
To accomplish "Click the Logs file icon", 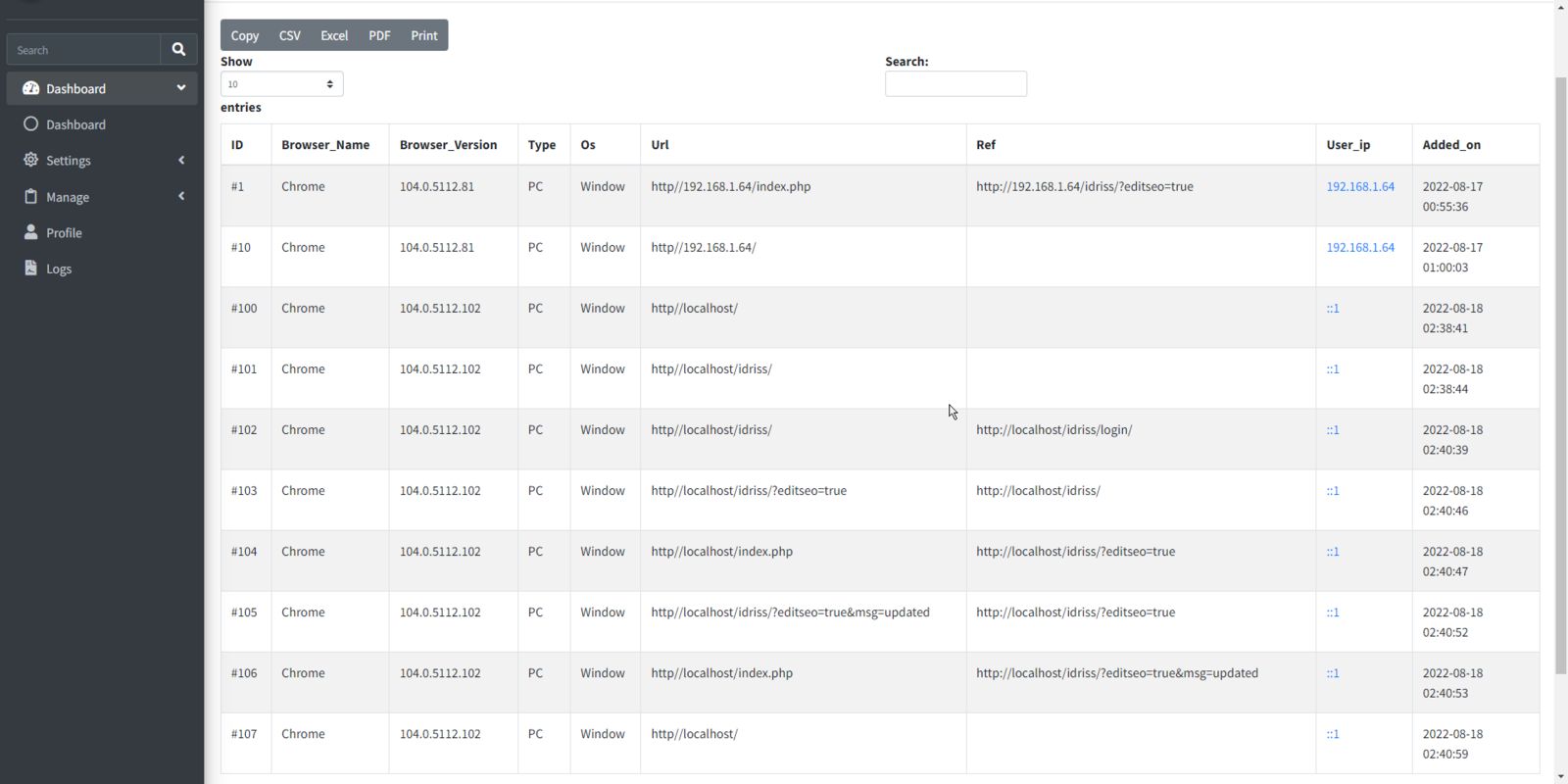I will [x=30, y=269].
